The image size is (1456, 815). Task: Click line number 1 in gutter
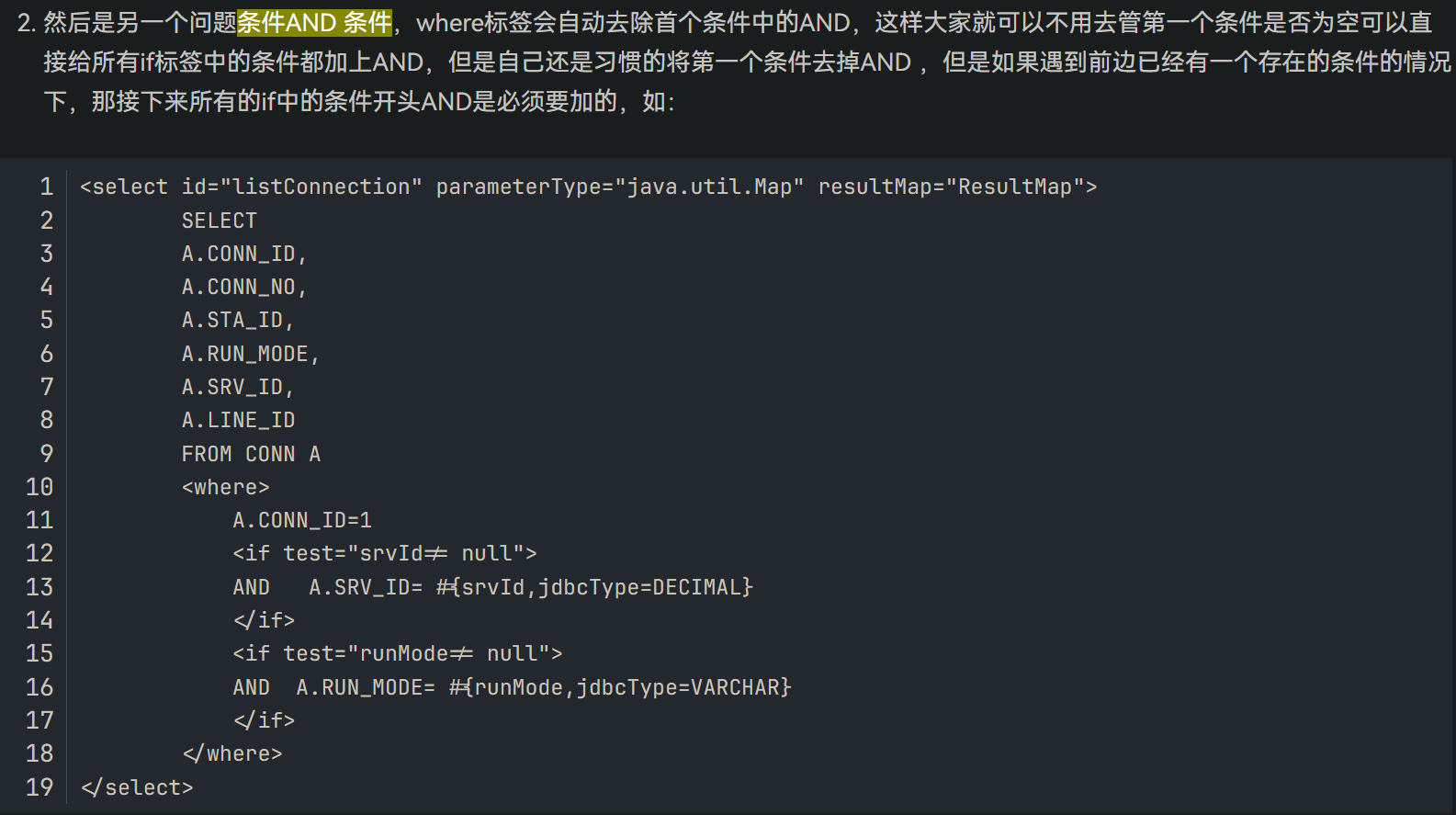pyautogui.click(x=46, y=187)
